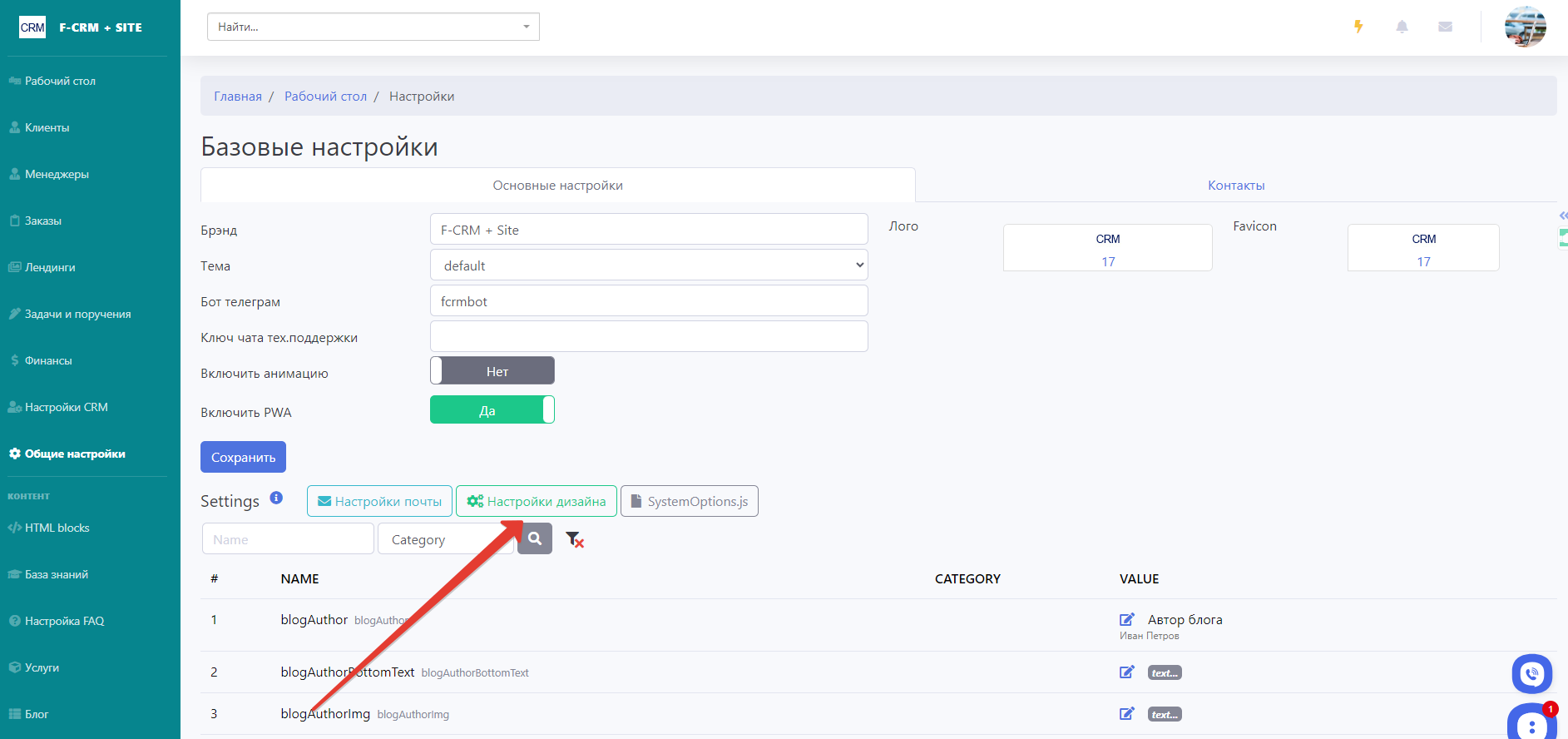Screen dimensions: 1568x739
Task: Open Настройки дизайна settings
Action: pos(537,501)
